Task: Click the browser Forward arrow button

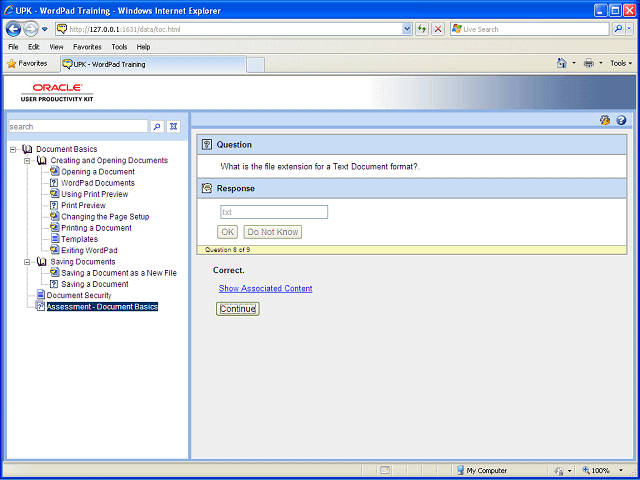Action: tap(31, 29)
